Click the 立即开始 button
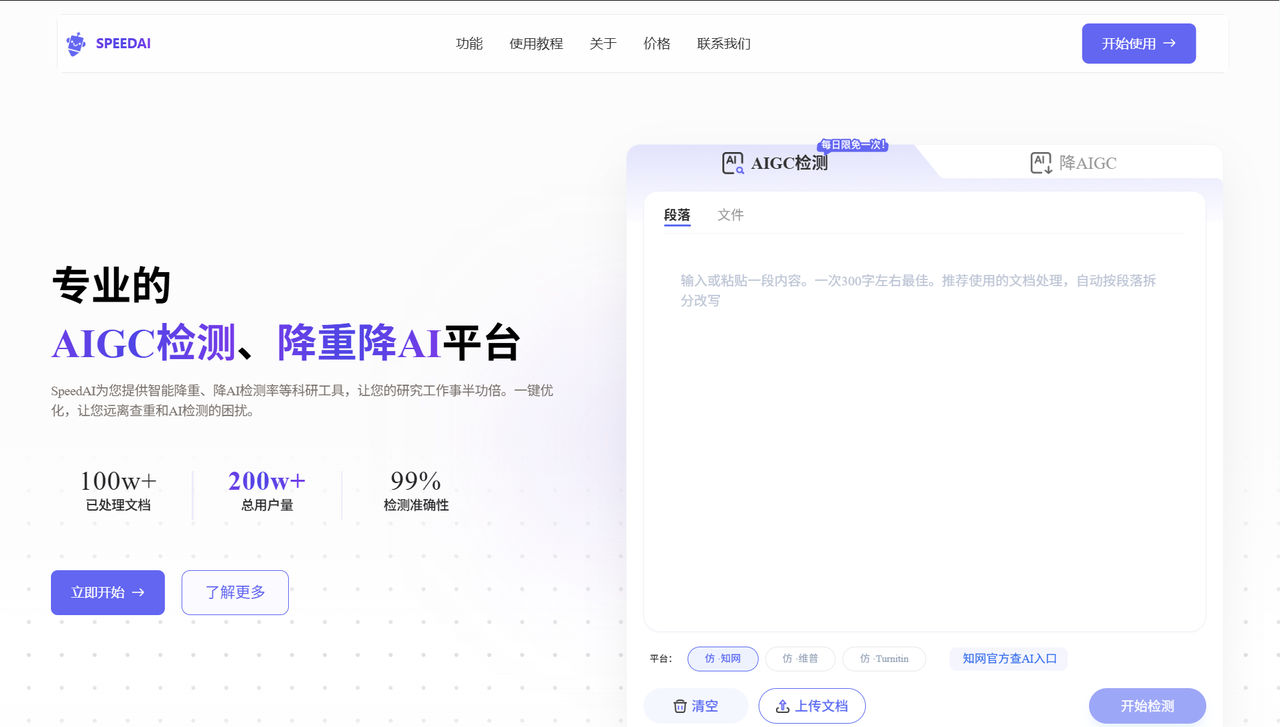The width and height of the screenshot is (1280, 727). [x=108, y=593]
